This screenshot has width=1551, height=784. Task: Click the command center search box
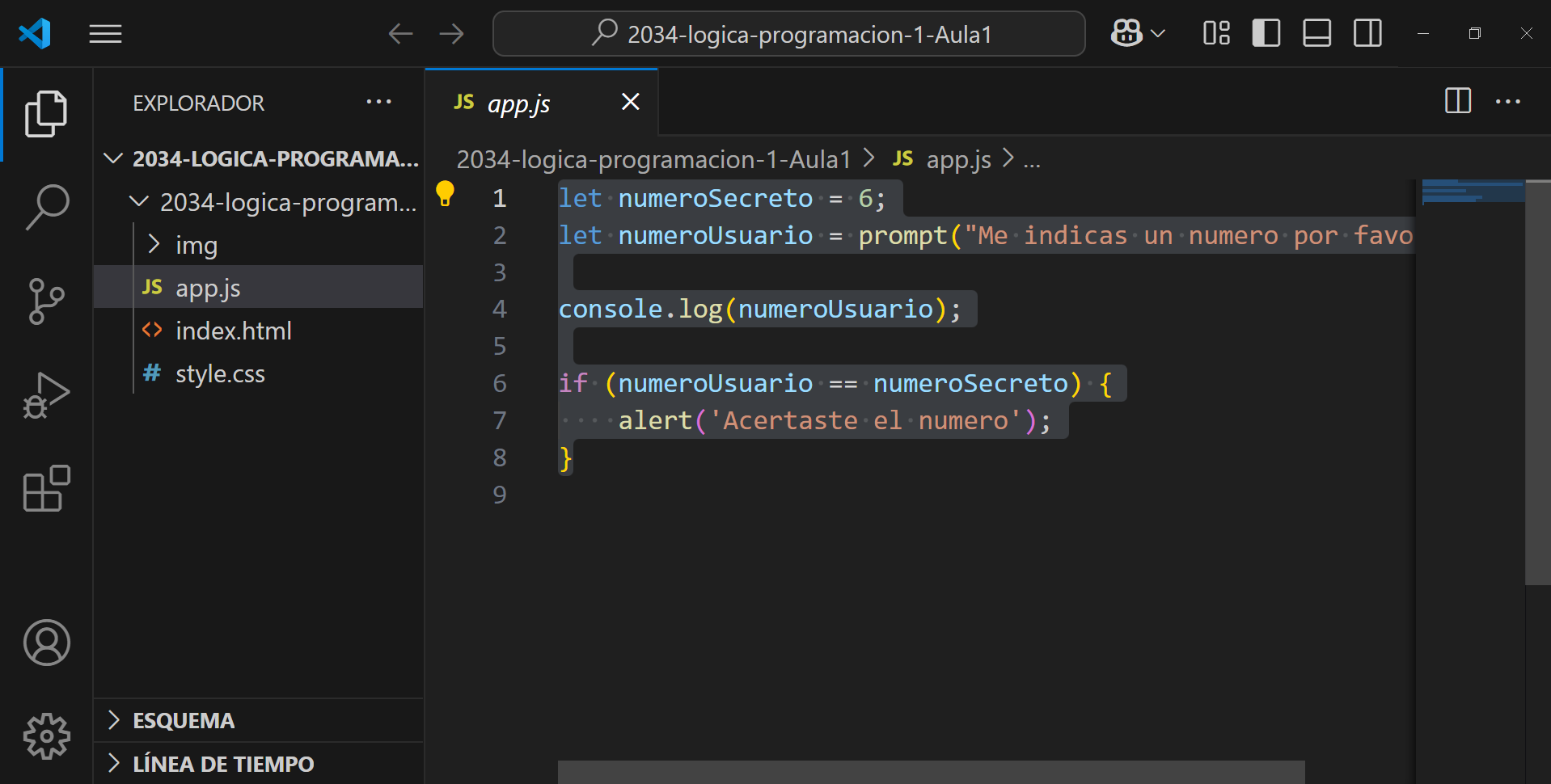pyautogui.click(x=788, y=34)
